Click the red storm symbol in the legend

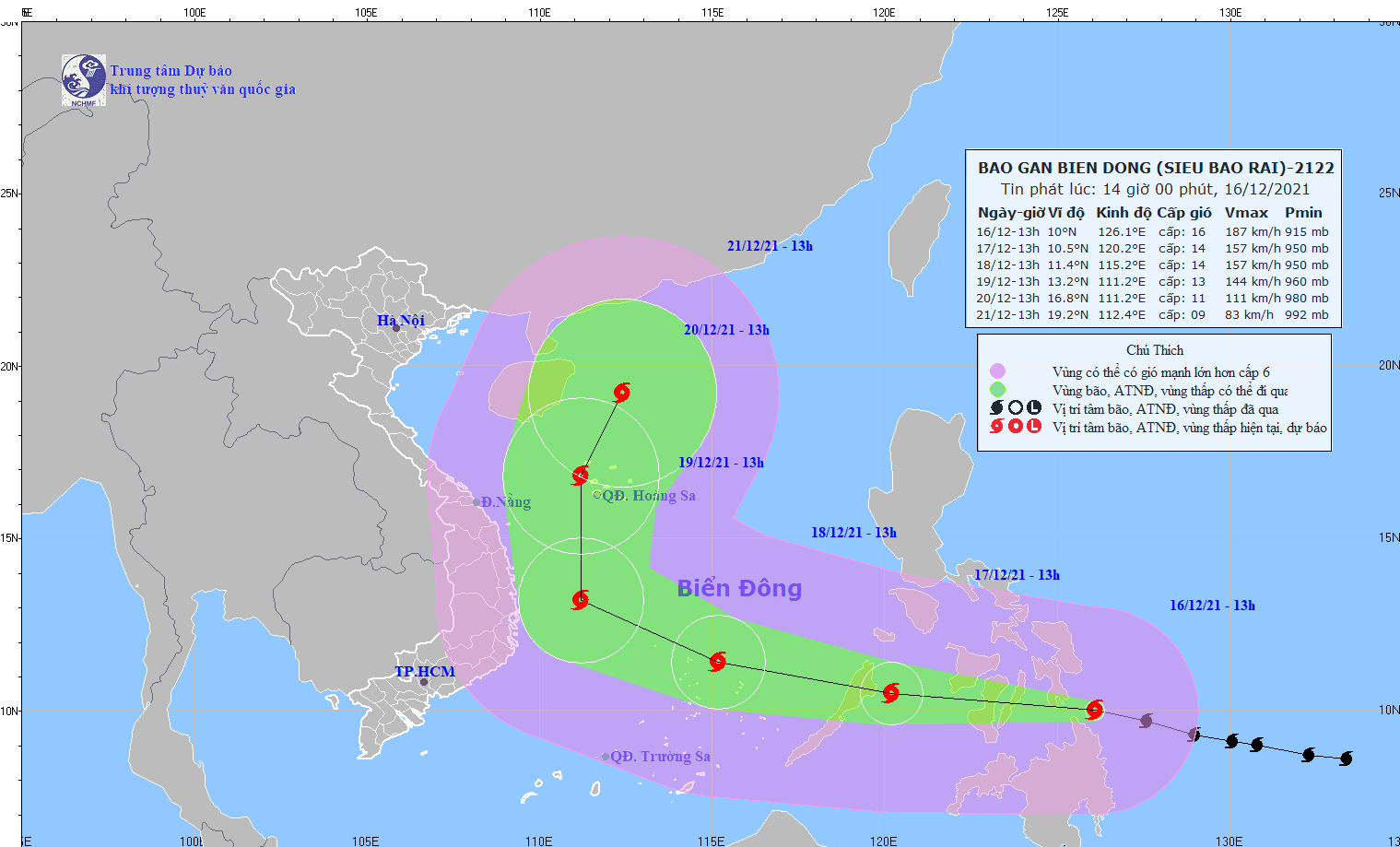click(996, 426)
